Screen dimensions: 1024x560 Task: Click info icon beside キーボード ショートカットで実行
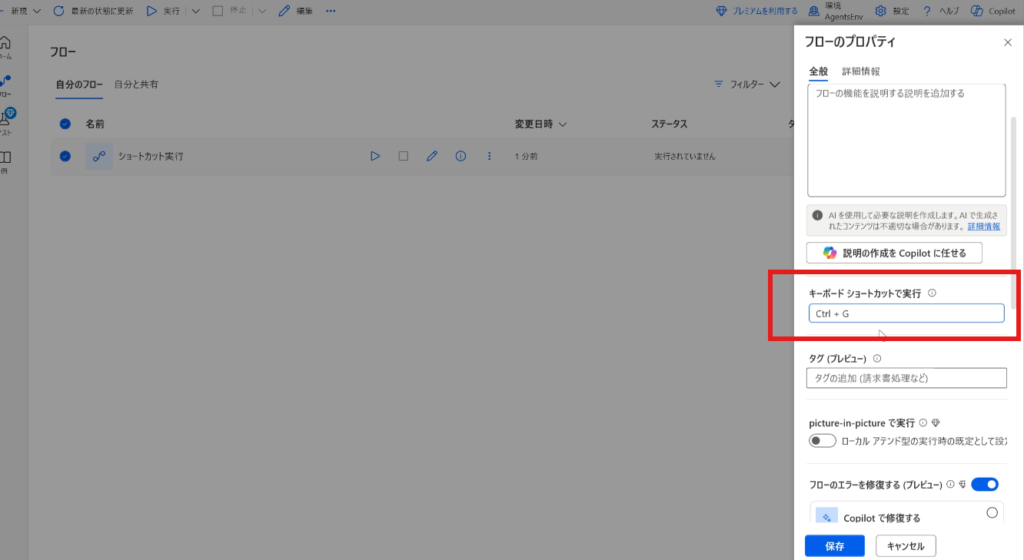[x=932, y=293]
